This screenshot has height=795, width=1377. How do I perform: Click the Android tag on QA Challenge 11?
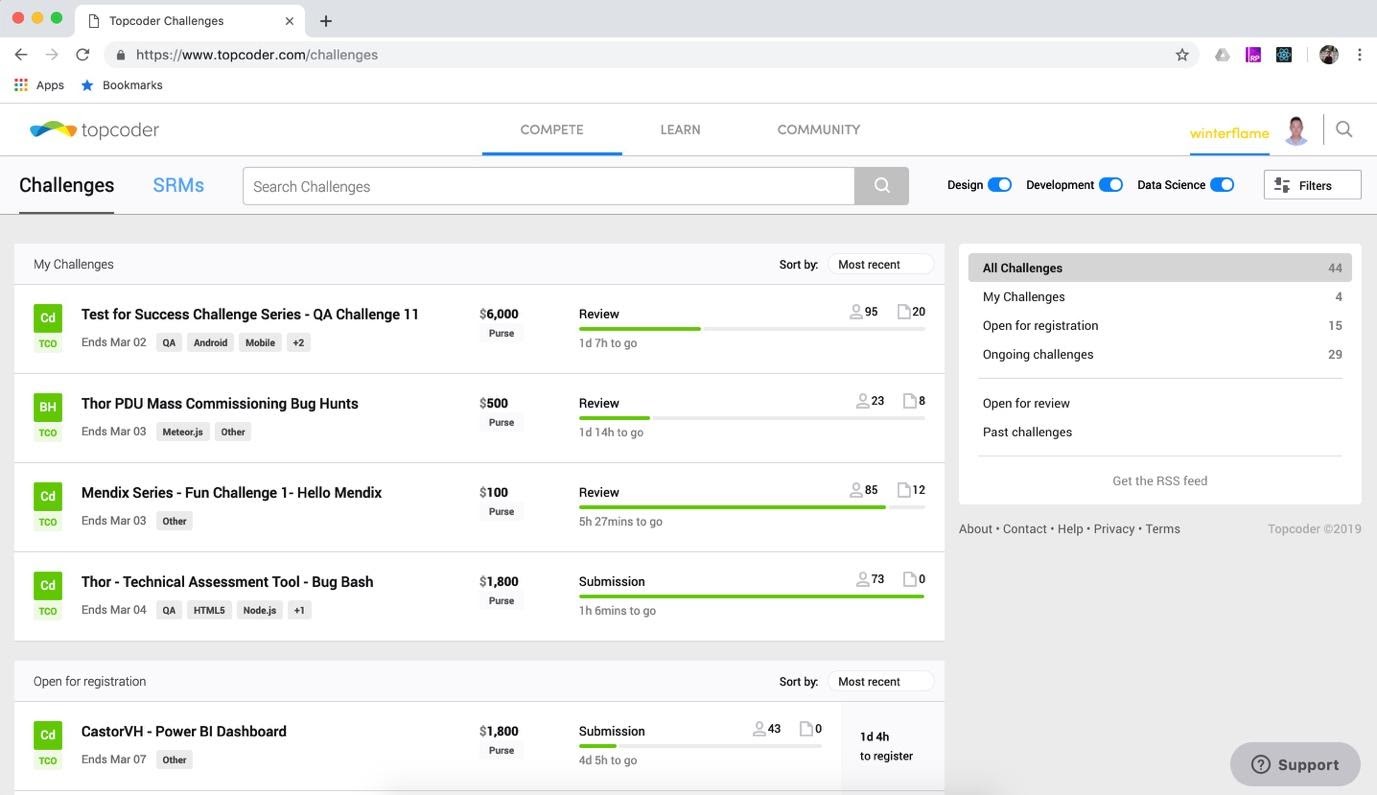pyautogui.click(x=210, y=343)
